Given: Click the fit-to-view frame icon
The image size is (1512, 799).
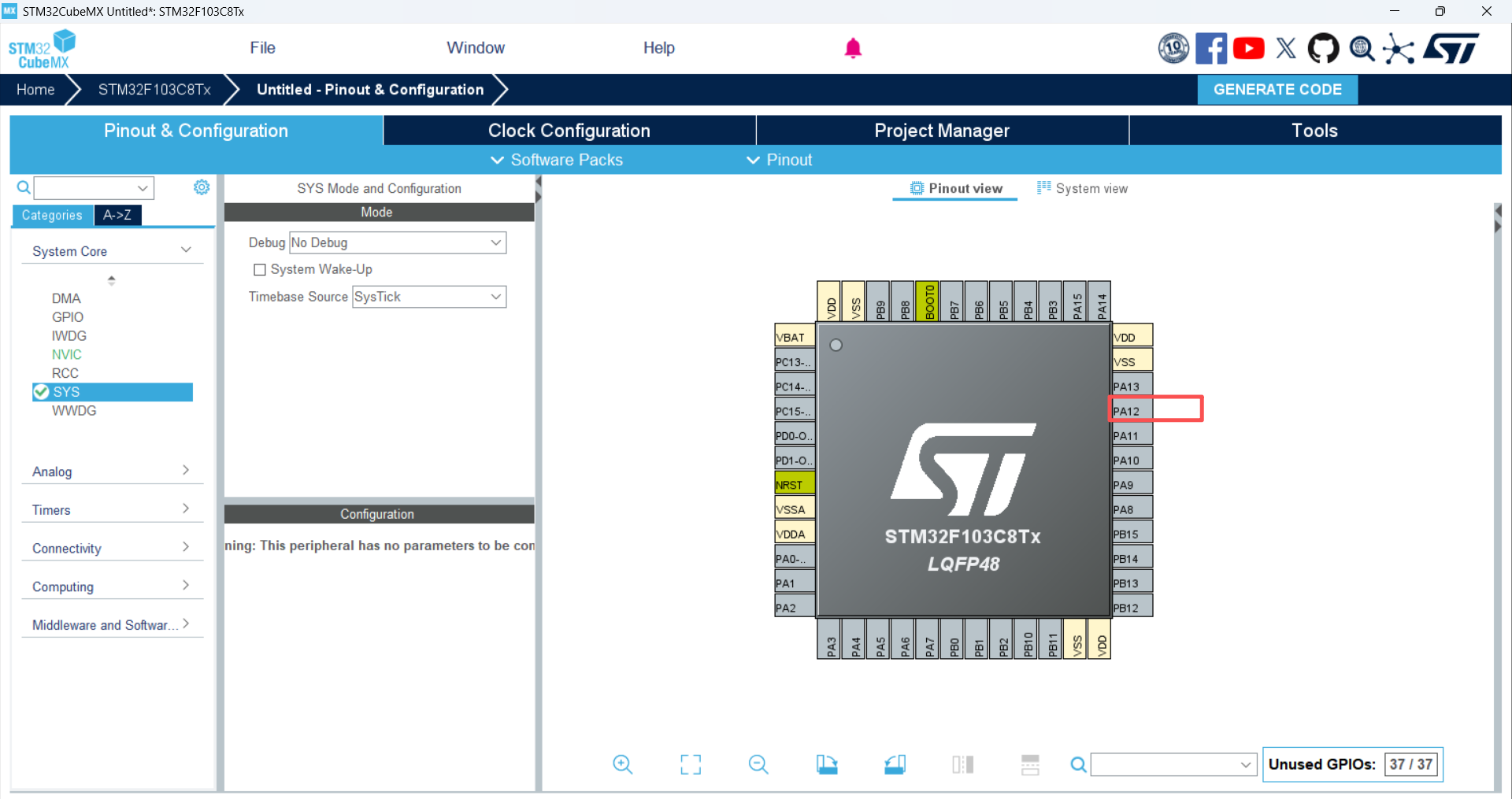Looking at the screenshot, I should (691, 764).
